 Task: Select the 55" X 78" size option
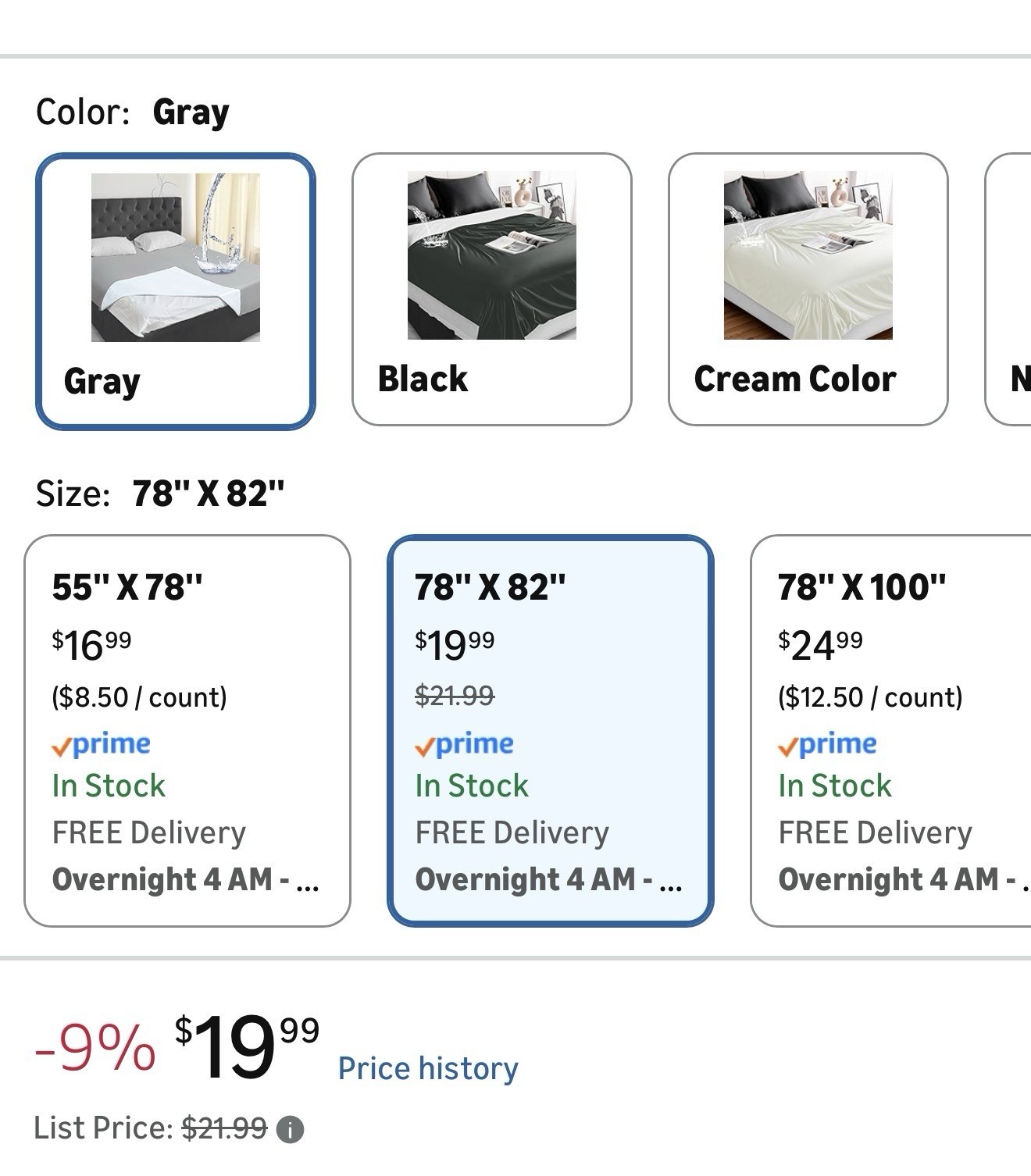(x=187, y=730)
